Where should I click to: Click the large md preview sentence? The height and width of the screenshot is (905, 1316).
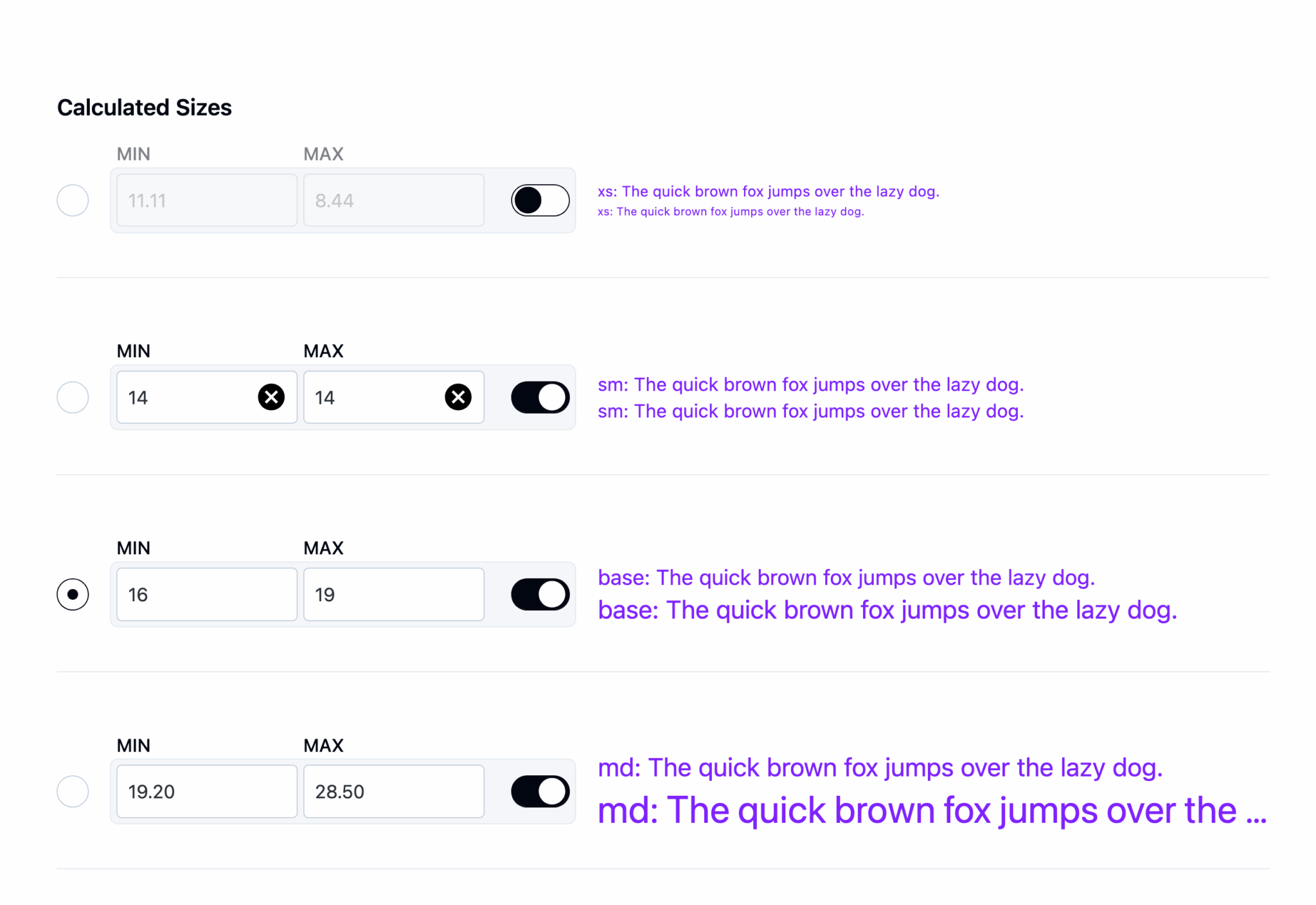pos(932,811)
